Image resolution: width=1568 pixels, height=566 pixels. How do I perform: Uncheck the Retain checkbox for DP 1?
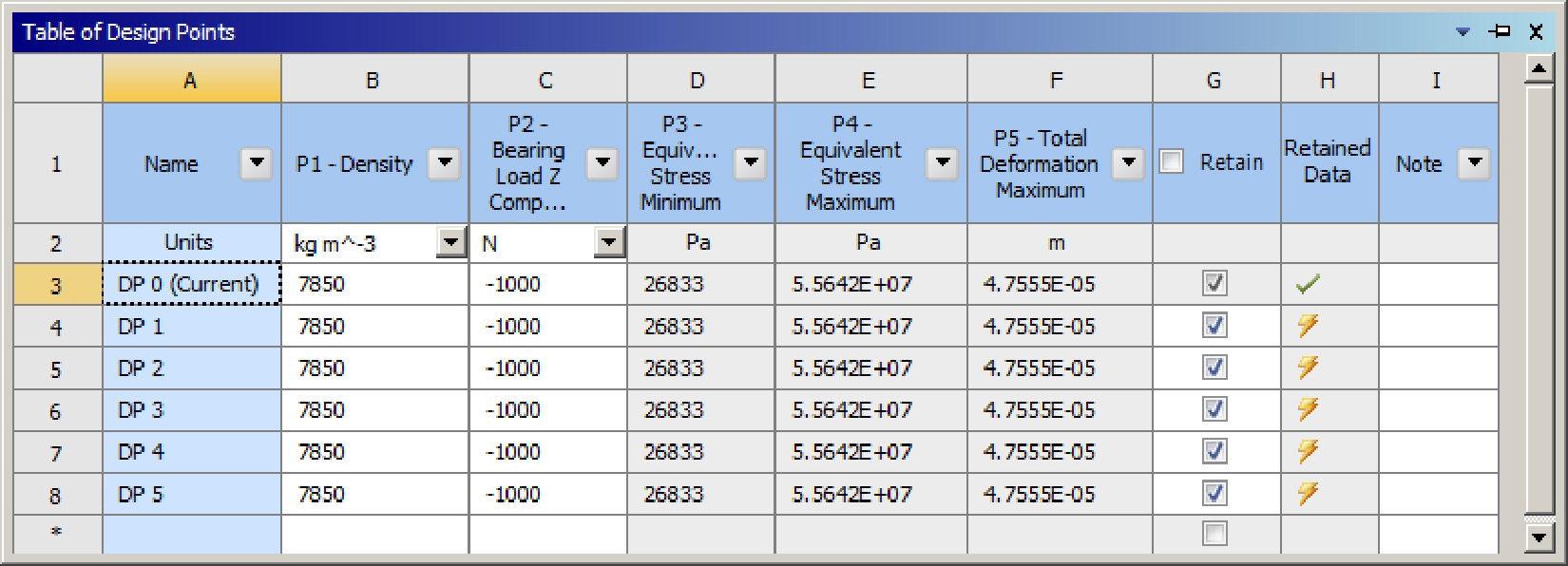[1214, 326]
